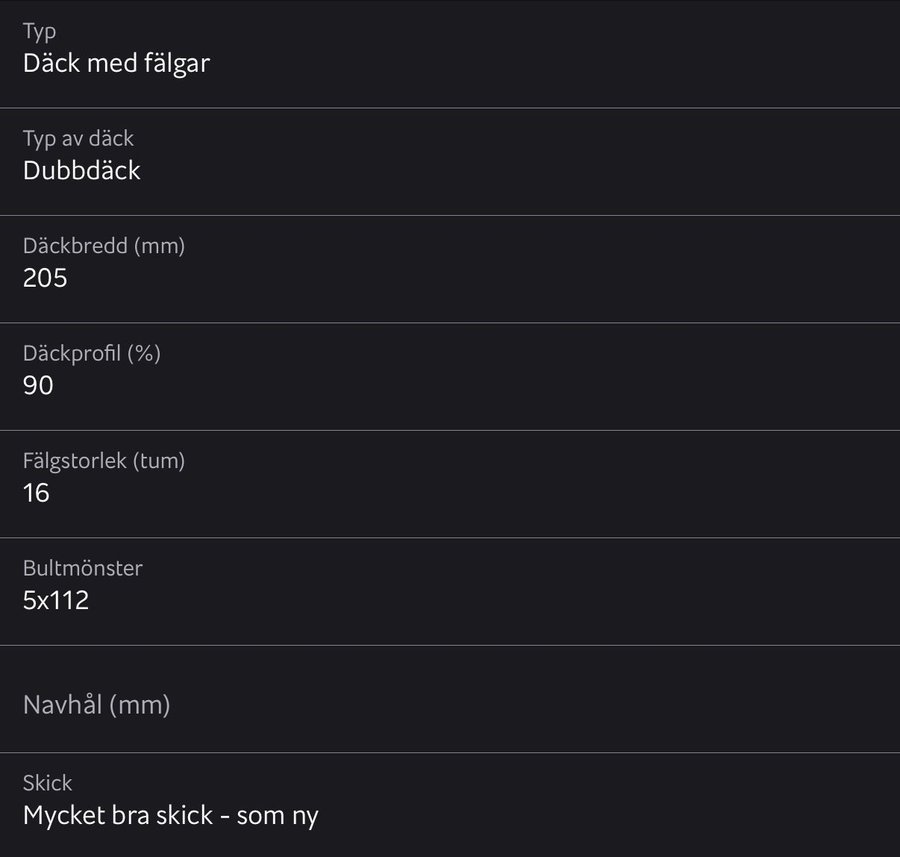Image resolution: width=900 pixels, height=857 pixels.
Task: Click the Fälgstorlek (tum) label
Action: pos(104,461)
